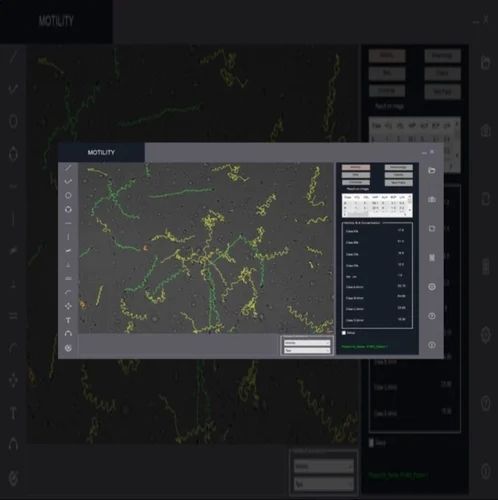Select the curved arc tool above move arrows
498x500 pixels.
(x=68, y=292)
